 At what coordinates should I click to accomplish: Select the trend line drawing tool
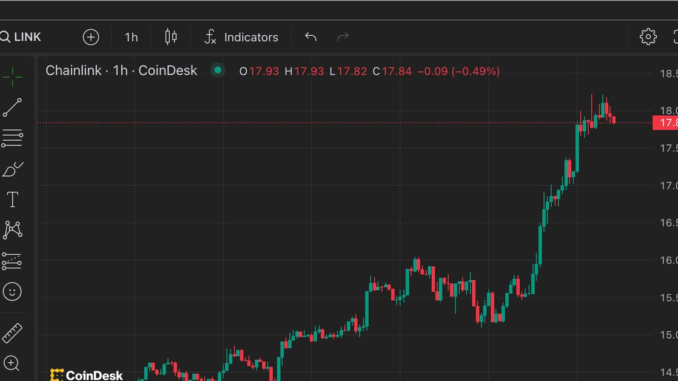[x=12, y=108]
